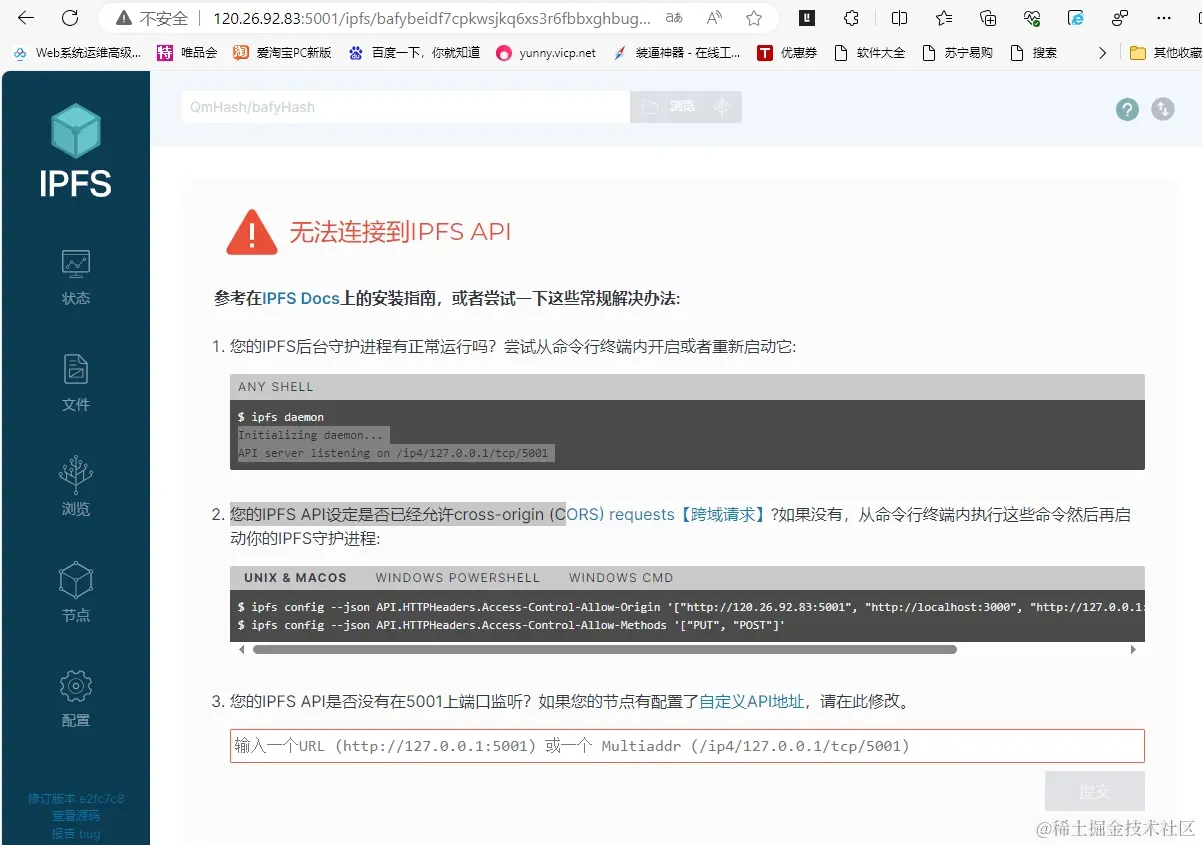Click the browser address bar URL
The height and width of the screenshot is (845, 1202).
pyautogui.click(x=431, y=18)
